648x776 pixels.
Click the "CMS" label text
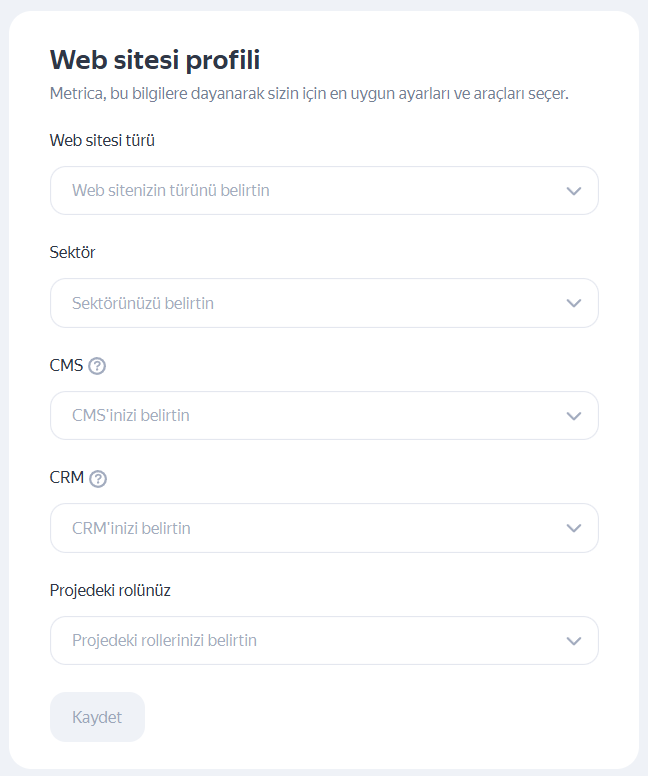(x=66, y=365)
